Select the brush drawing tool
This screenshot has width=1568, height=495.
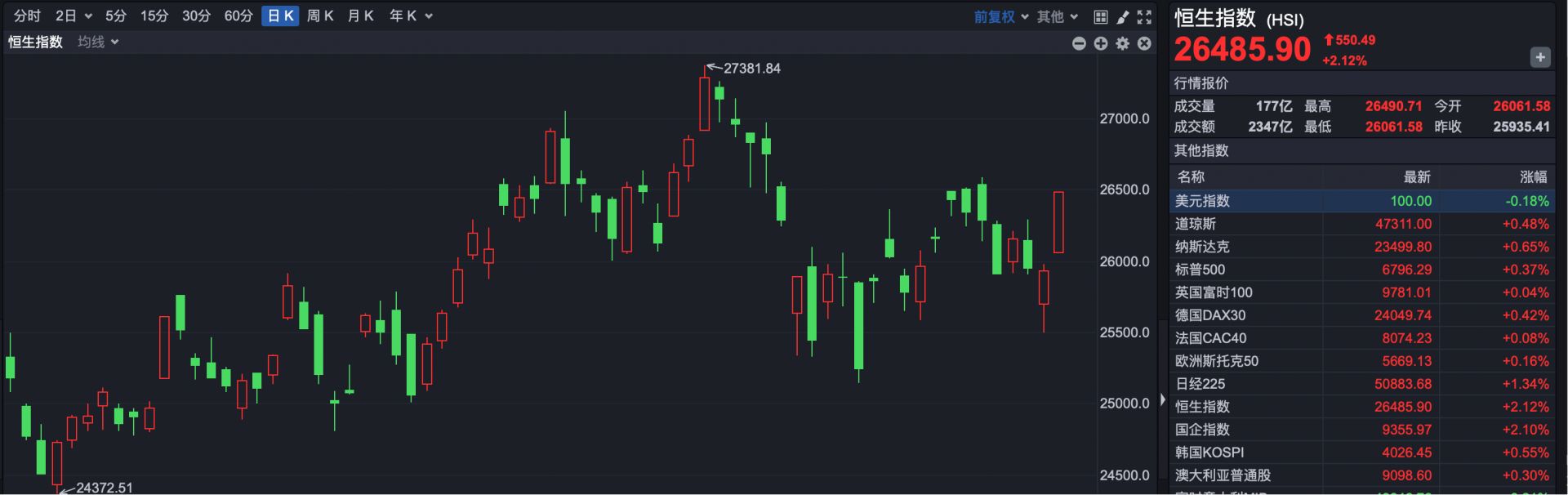[x=1123, y=16]
